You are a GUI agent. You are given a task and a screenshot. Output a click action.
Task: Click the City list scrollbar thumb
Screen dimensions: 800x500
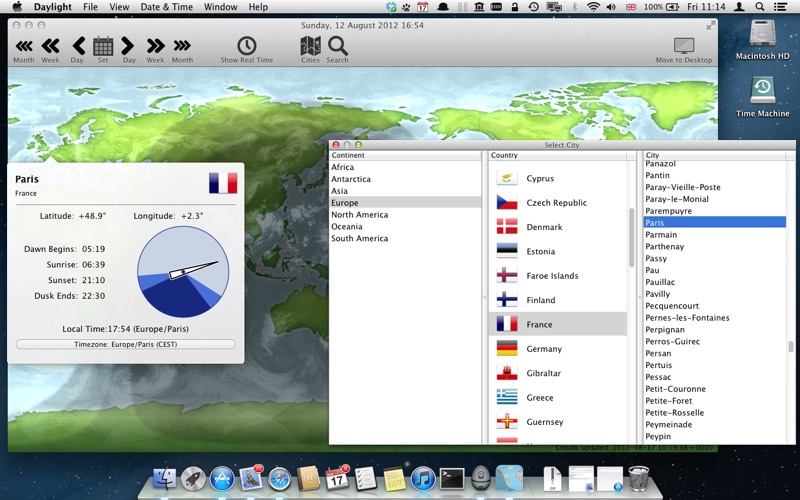tap(791, 347)
